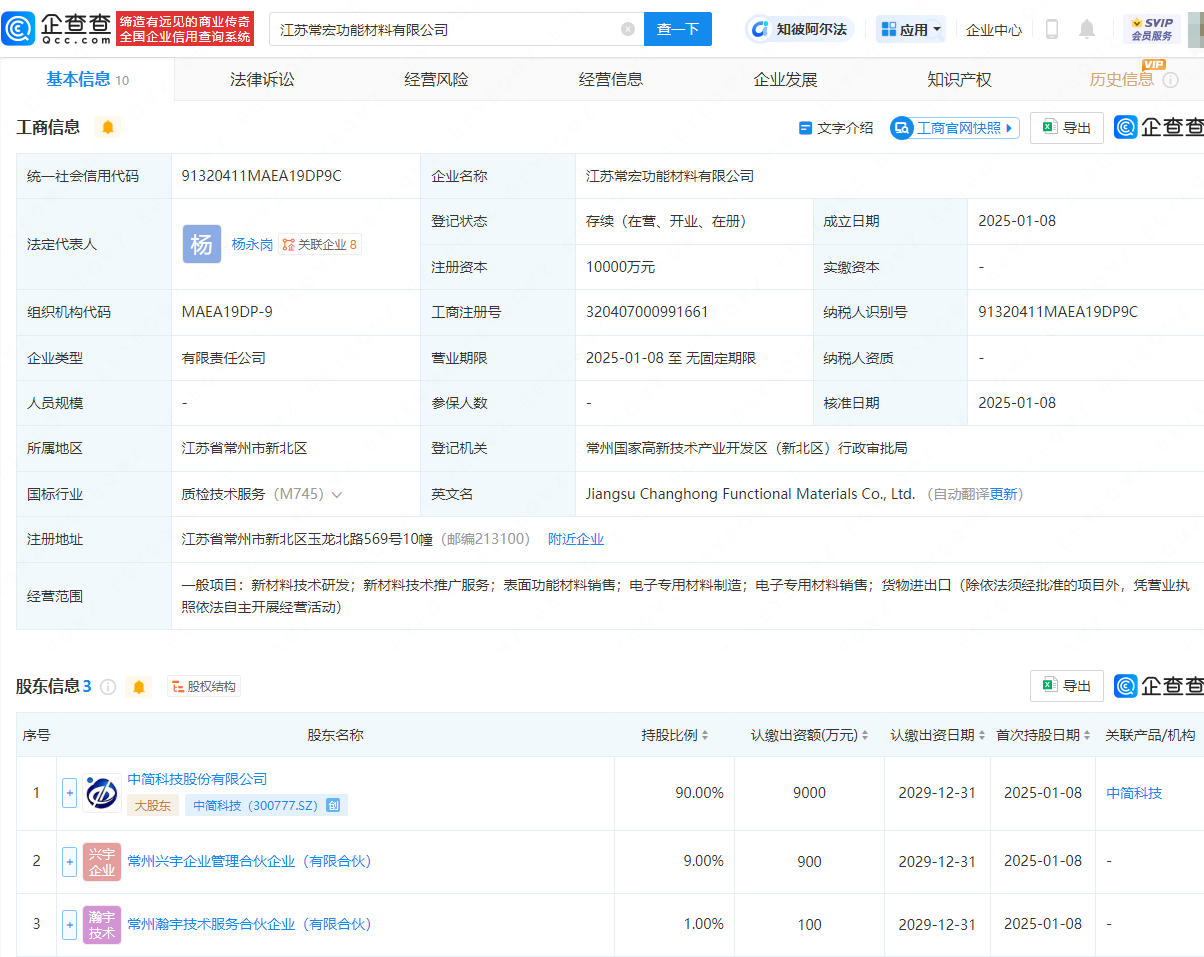Open the notification bell in top bar
The image size is (1204, 957).
click(x=1086, y=29)
